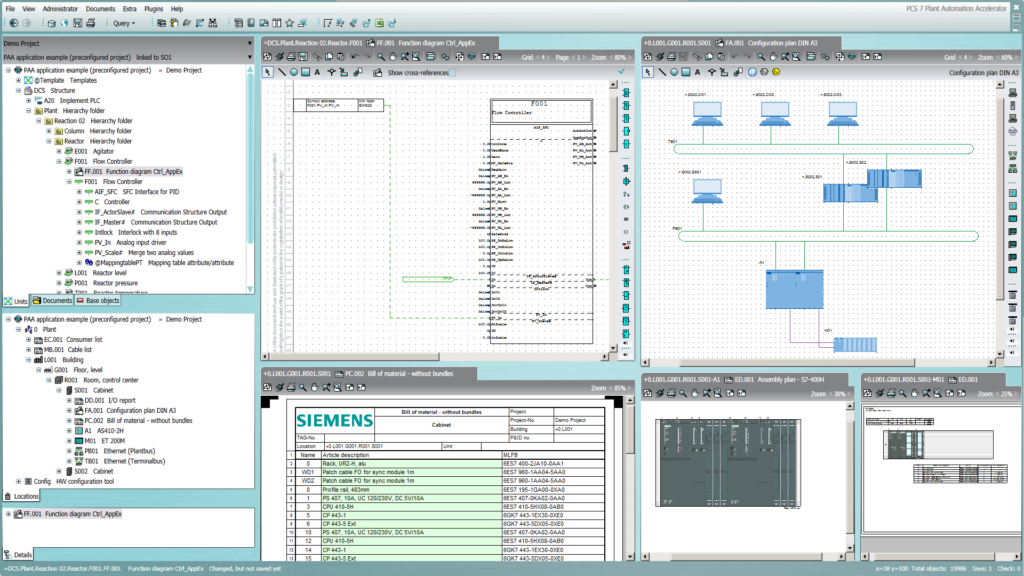Select the Text tool in the function diagram toolbar
Screen dimensions: 1024x576
pos(317,72)
